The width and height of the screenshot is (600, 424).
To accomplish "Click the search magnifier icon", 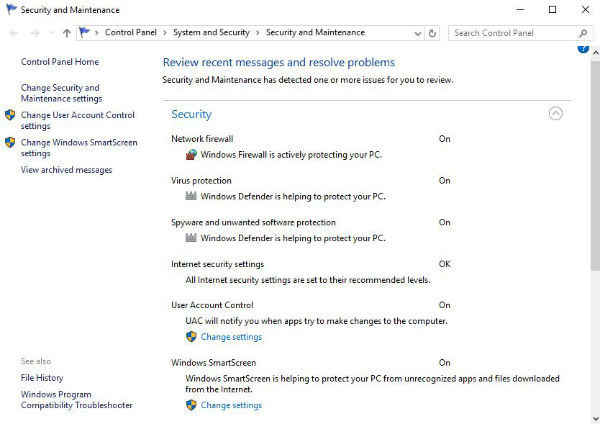I will coord(585,33).
